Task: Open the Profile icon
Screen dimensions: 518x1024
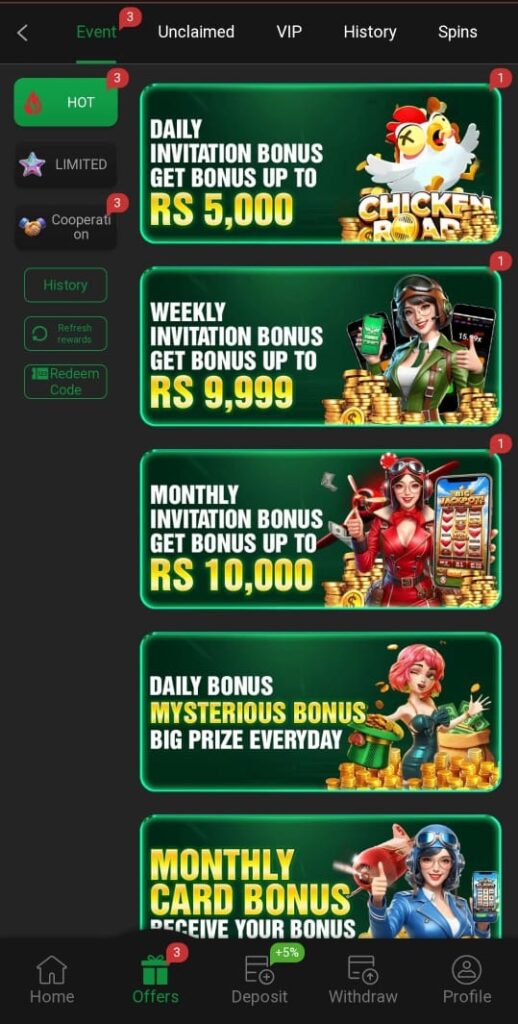Action: (x=466, y=979)
